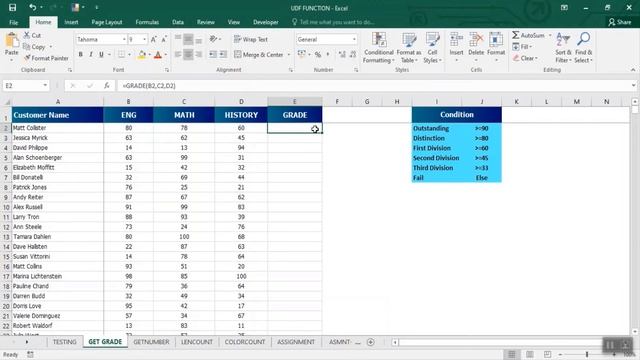640x360 pixels.
Task: Click the Format cells icon
Action: pyautogui.click(x=496, y=40)
